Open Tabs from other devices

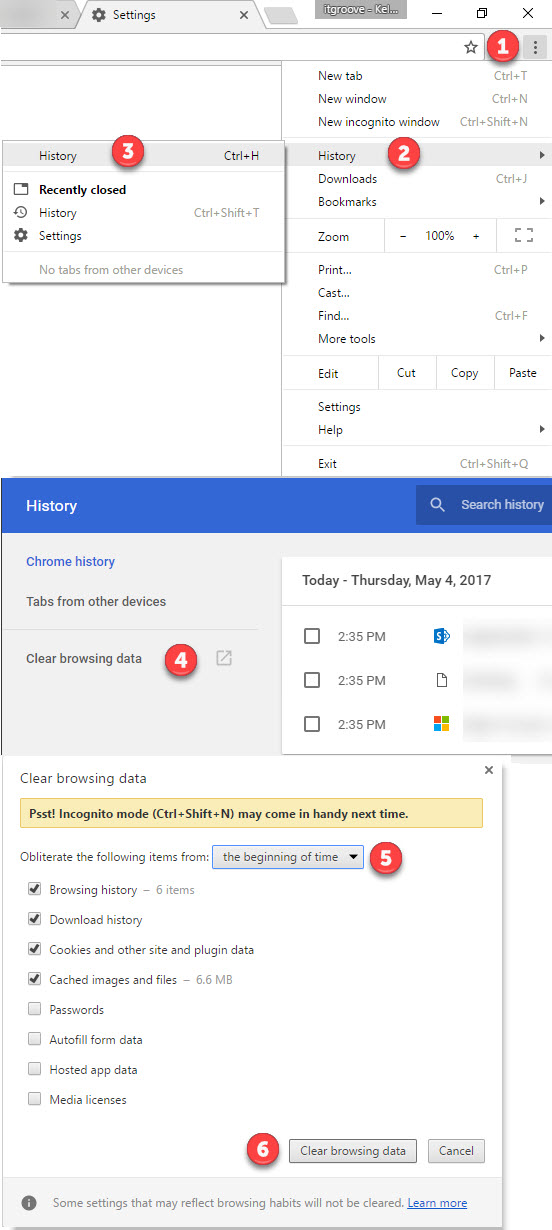[96, 602]
